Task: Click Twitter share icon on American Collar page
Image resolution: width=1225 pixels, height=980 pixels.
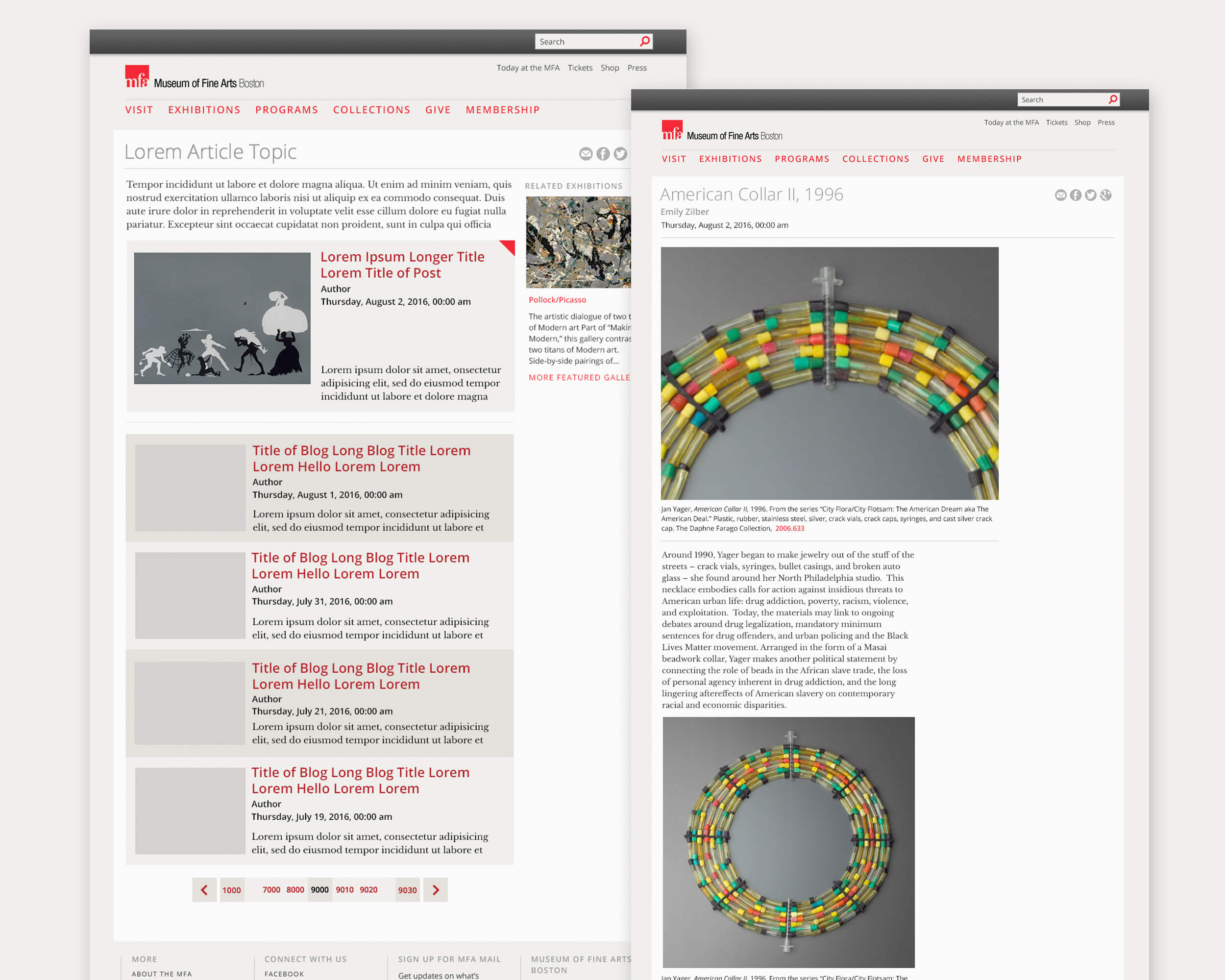Action: (x=1090, y=196)
